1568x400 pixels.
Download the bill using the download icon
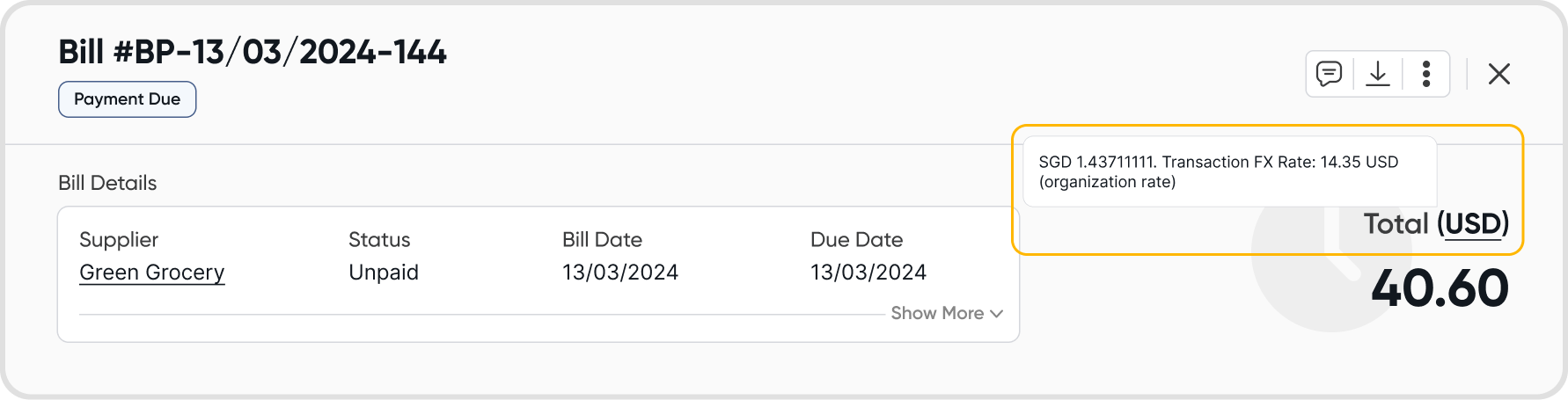click(x=1378, y=74)
